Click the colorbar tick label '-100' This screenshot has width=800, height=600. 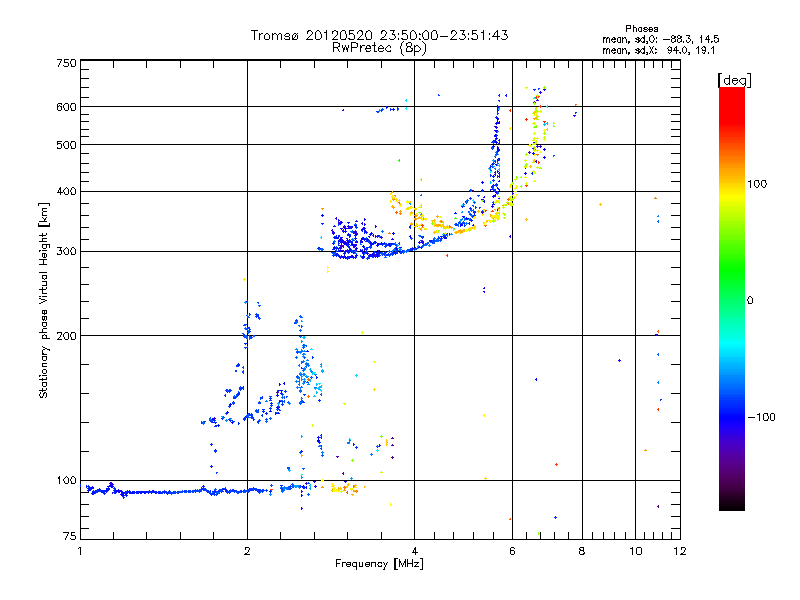tap(761, 417)
